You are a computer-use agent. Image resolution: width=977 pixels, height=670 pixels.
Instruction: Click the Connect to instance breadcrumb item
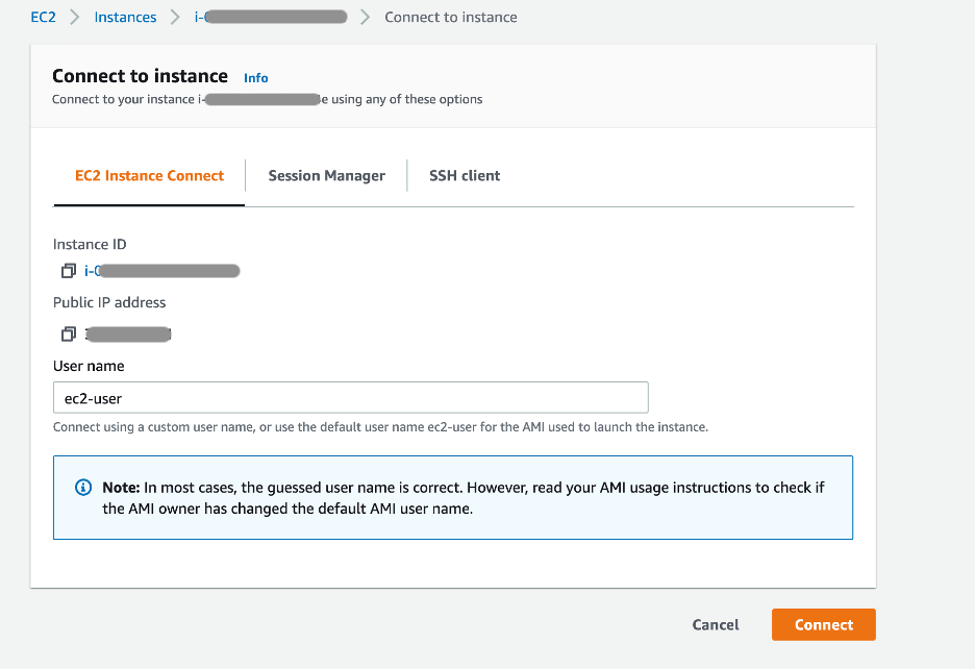click(450, 17)
